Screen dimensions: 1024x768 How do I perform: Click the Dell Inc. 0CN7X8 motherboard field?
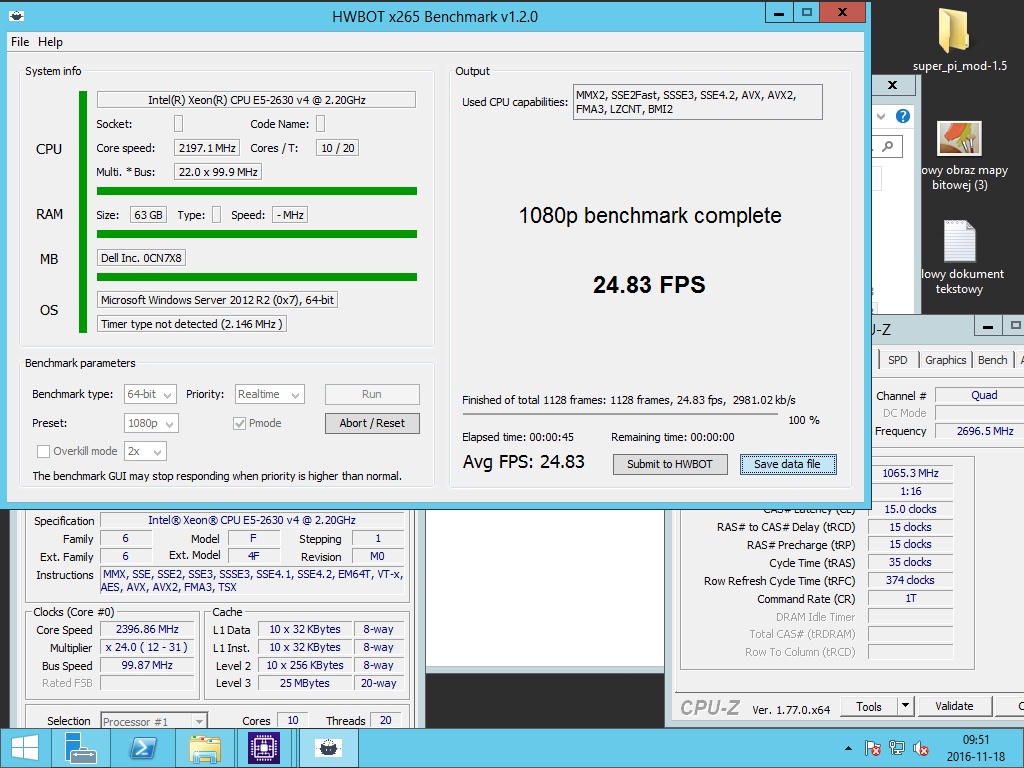141,258
